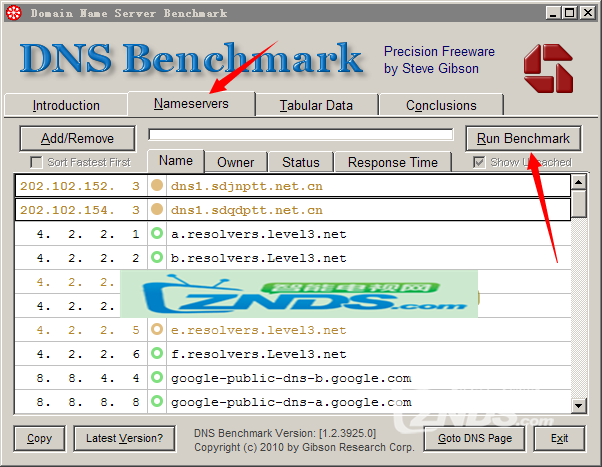This screenshot has height=467, width=602.
Task: Select the Owner sub-tab
Action: [x=236, y=162]
